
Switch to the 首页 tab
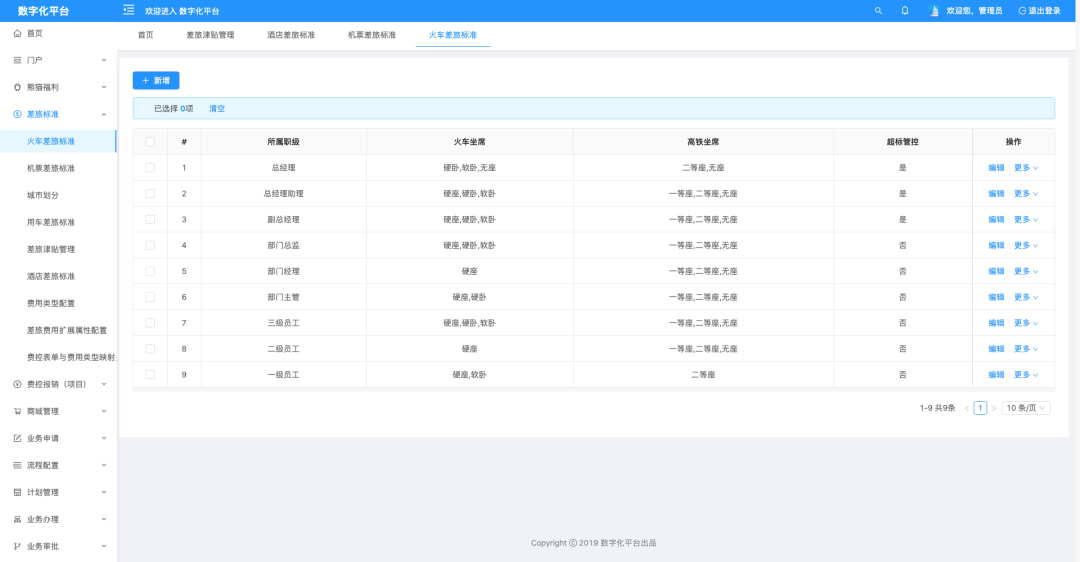point(145,35)
